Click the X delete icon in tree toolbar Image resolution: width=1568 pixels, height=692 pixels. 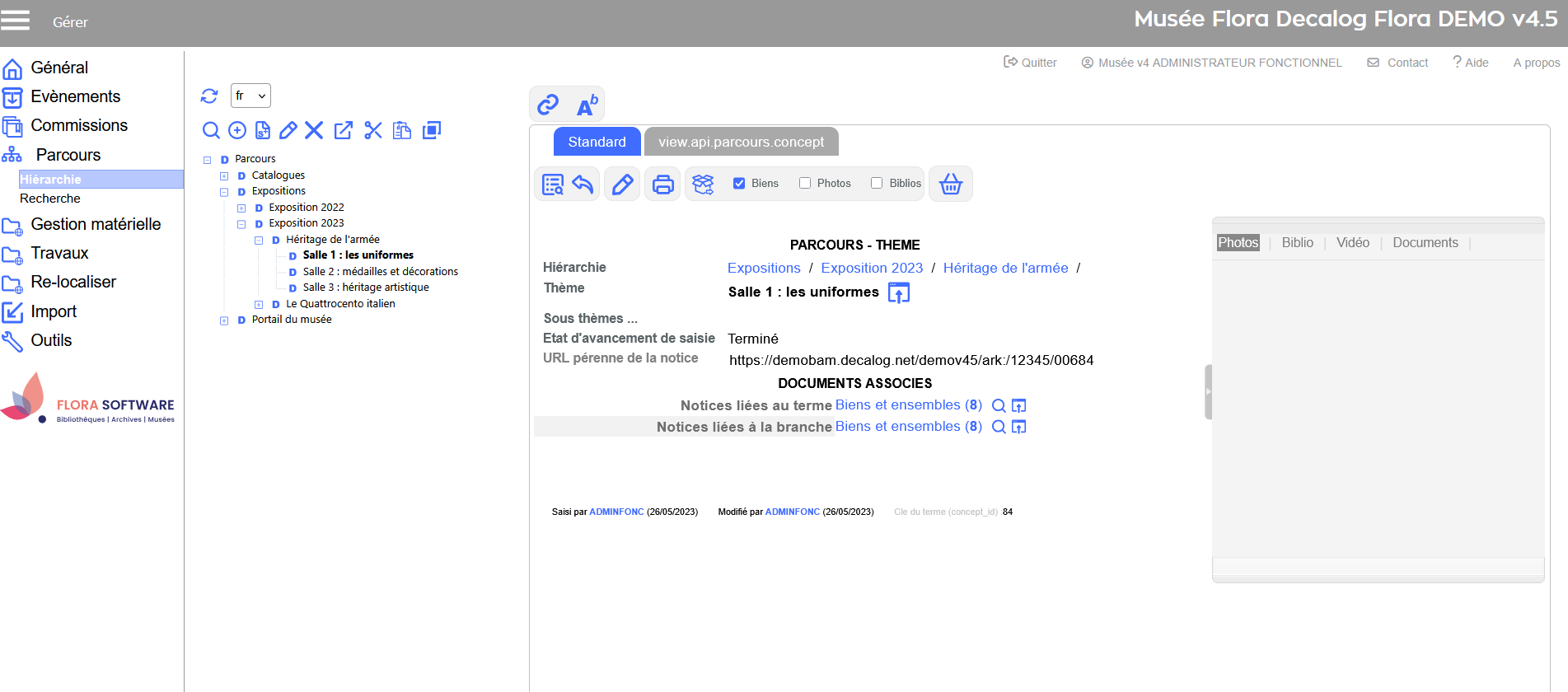pos(314,130)
